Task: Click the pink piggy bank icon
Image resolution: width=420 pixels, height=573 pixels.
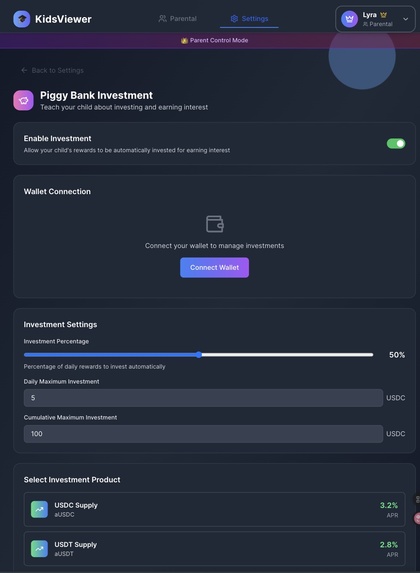Action: coord(23,100)
